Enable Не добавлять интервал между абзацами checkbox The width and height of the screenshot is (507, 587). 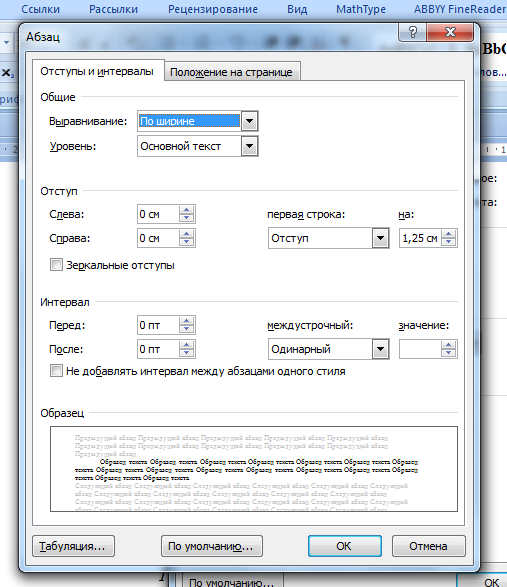tap(56, 371)
